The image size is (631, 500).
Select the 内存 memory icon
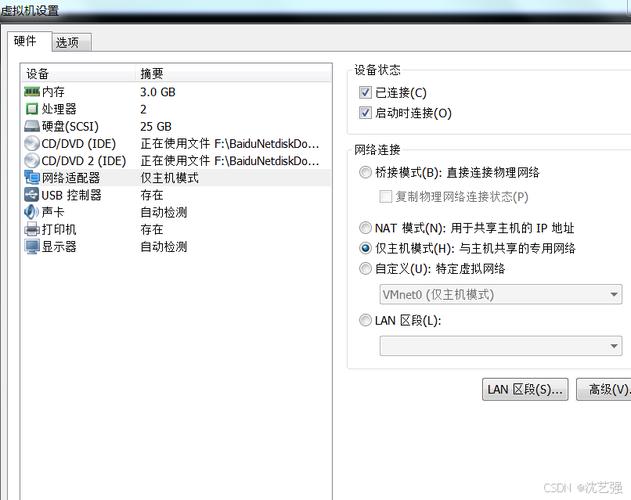click(x=31, y=92)
